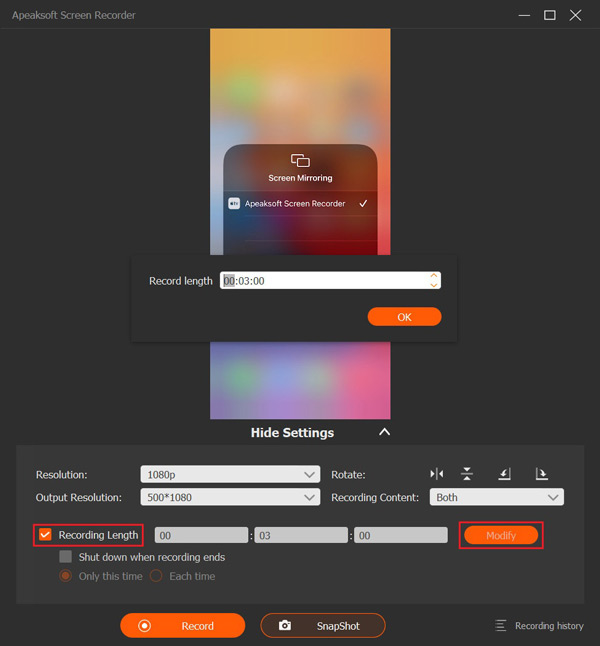Screen dimensions: 600x646
Task: Collapse settings using the Hide Settings chevron
Action: tap(384, 432)
